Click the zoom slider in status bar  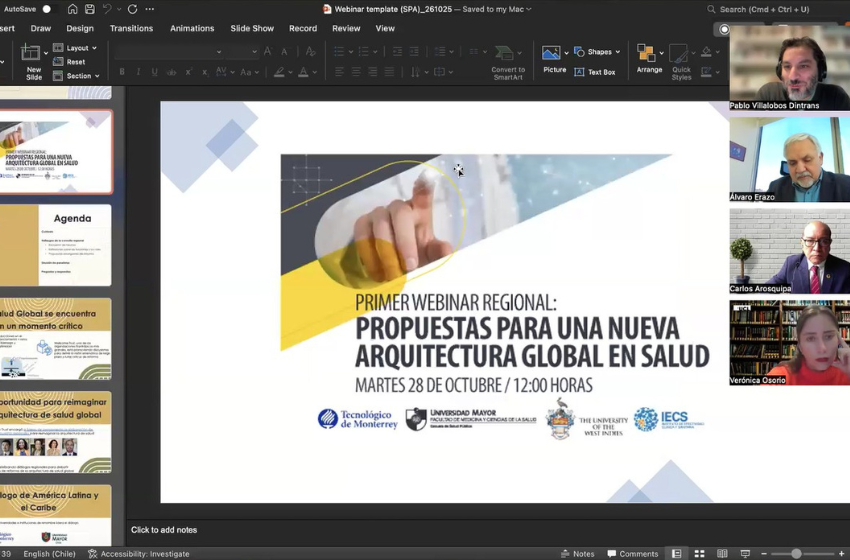click(x=797, y=553)
